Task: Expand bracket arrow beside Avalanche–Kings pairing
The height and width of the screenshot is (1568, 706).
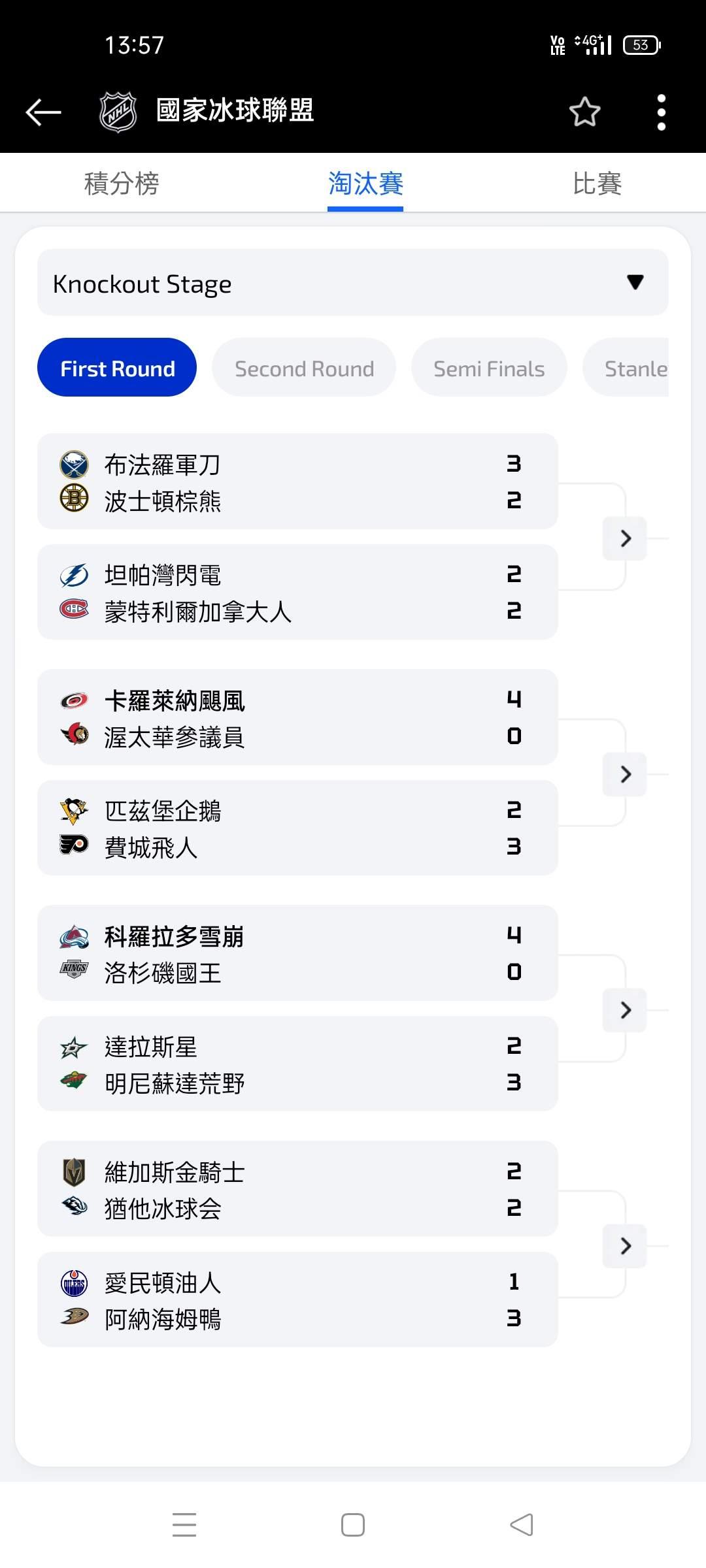Action: point(625,1010)
